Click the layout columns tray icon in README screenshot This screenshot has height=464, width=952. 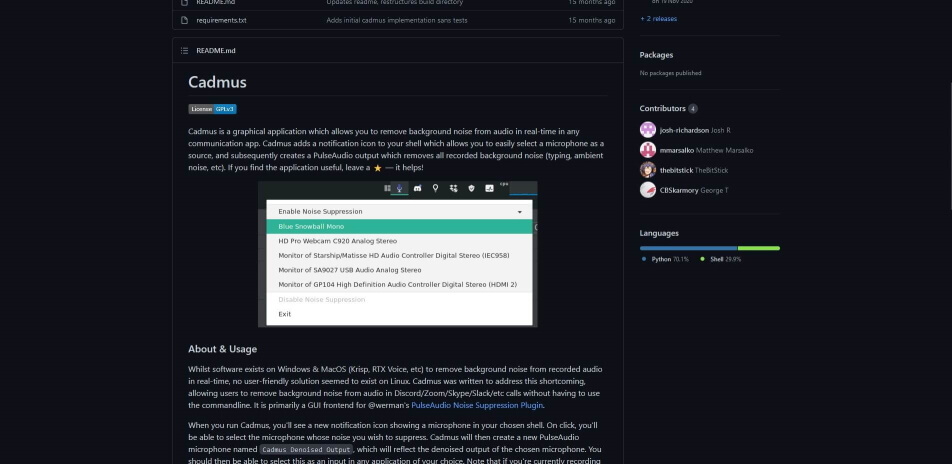coord(387,188)
